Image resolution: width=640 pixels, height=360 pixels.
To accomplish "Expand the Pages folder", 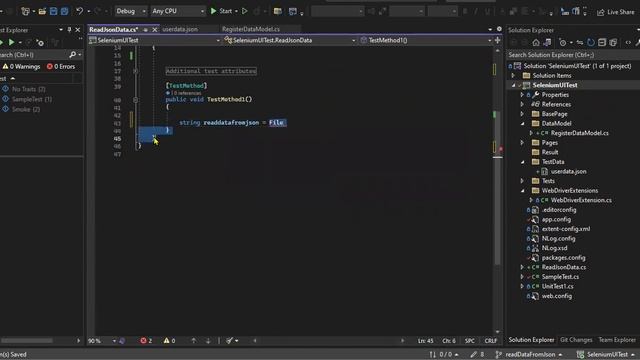I will 522,142.
